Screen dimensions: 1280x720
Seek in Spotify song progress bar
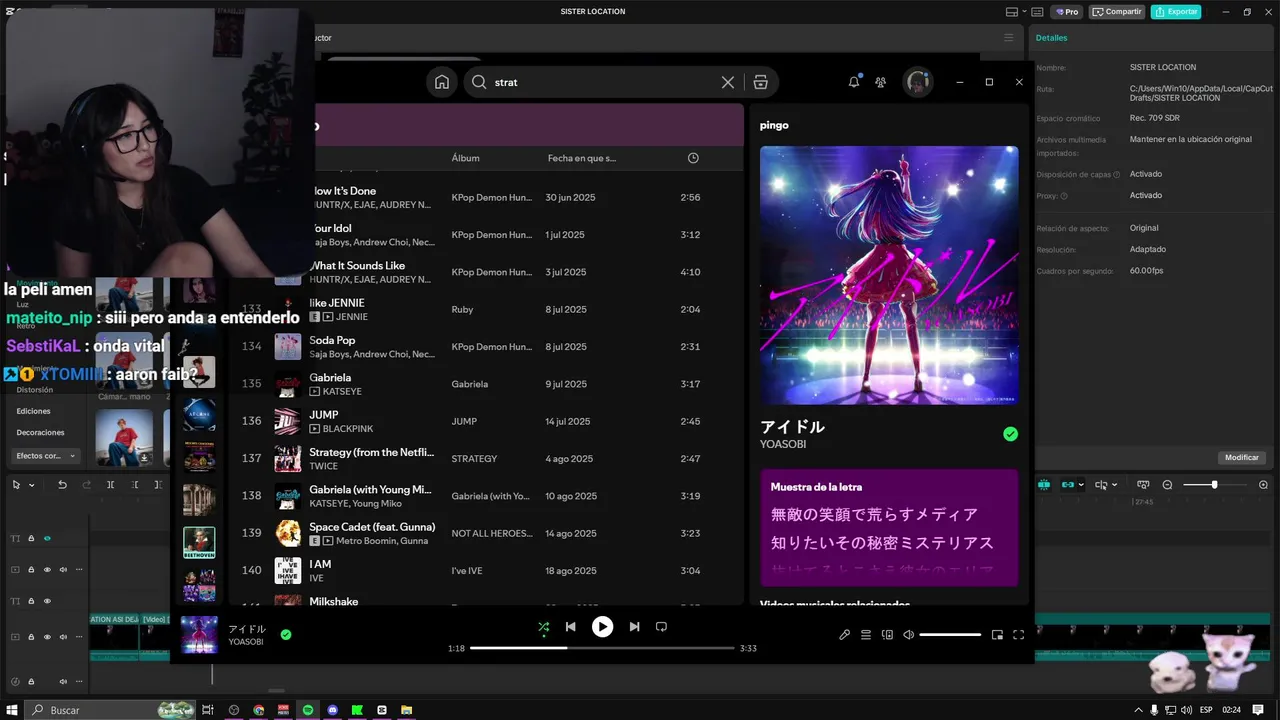click(x=601, y=648)
